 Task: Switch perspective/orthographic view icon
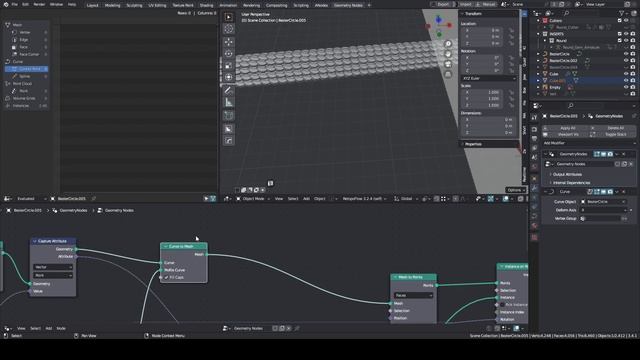[x=448, y=74]
